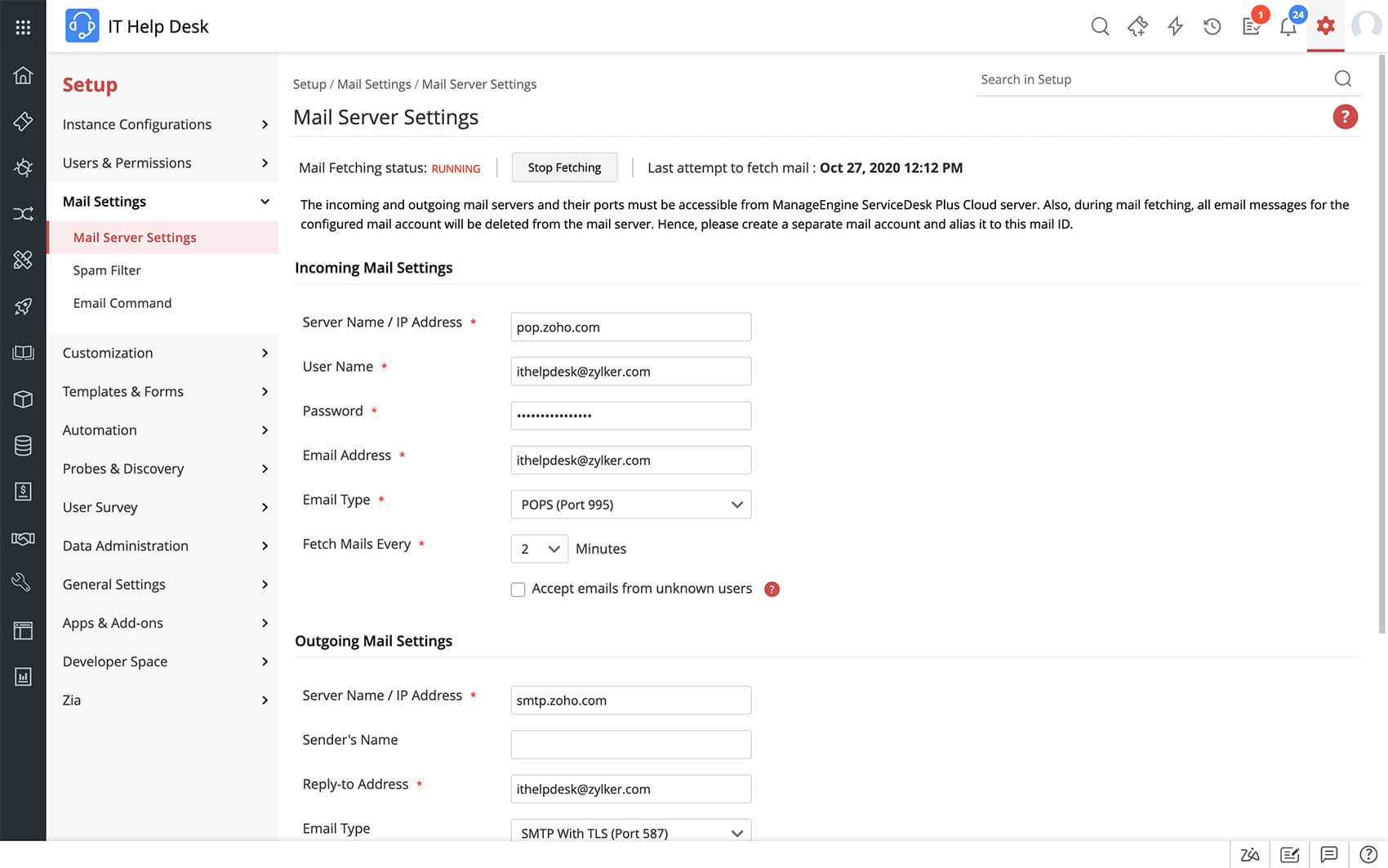The width and height of the screenshot is (1388, 868).
Task: Open the recent history clock icon
Action: (1212, 27)
